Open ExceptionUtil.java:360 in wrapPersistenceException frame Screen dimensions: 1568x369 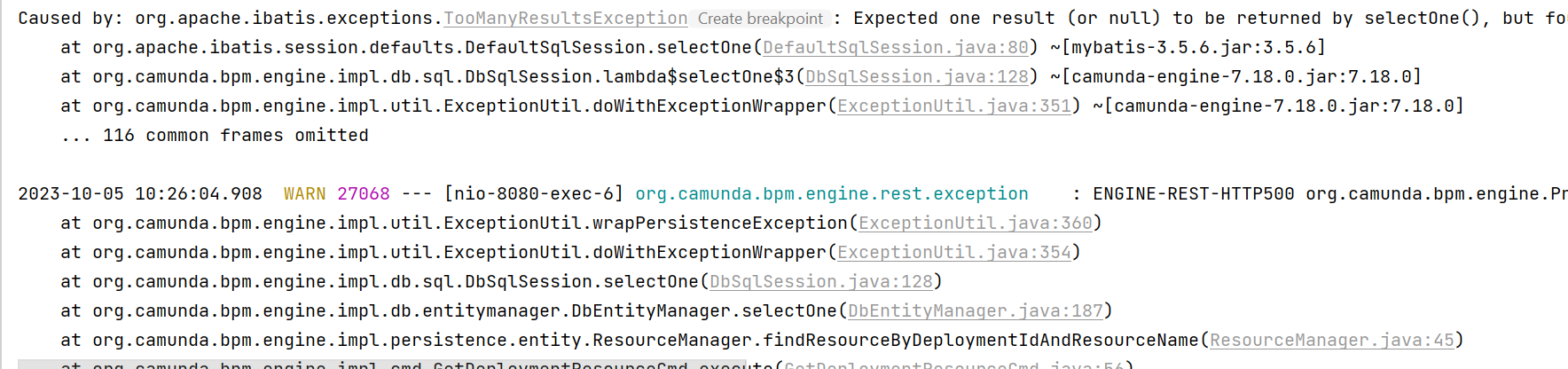point(976,223)
